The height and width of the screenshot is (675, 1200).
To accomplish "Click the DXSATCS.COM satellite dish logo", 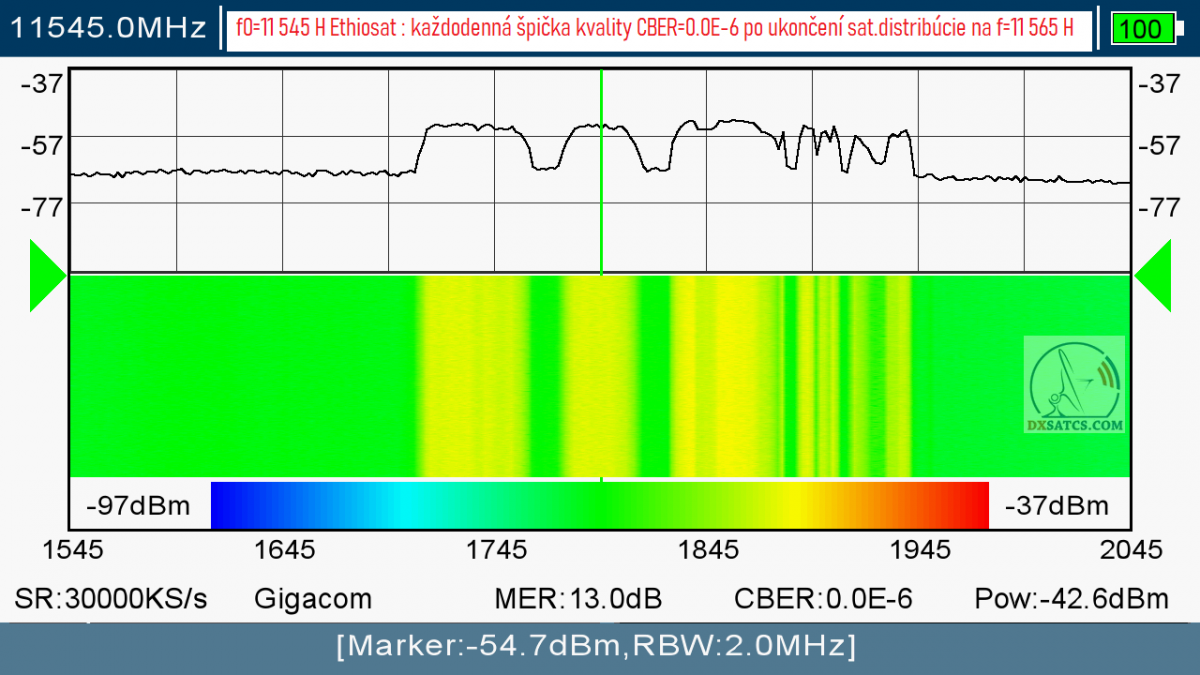I will (x=1074, y=385).
